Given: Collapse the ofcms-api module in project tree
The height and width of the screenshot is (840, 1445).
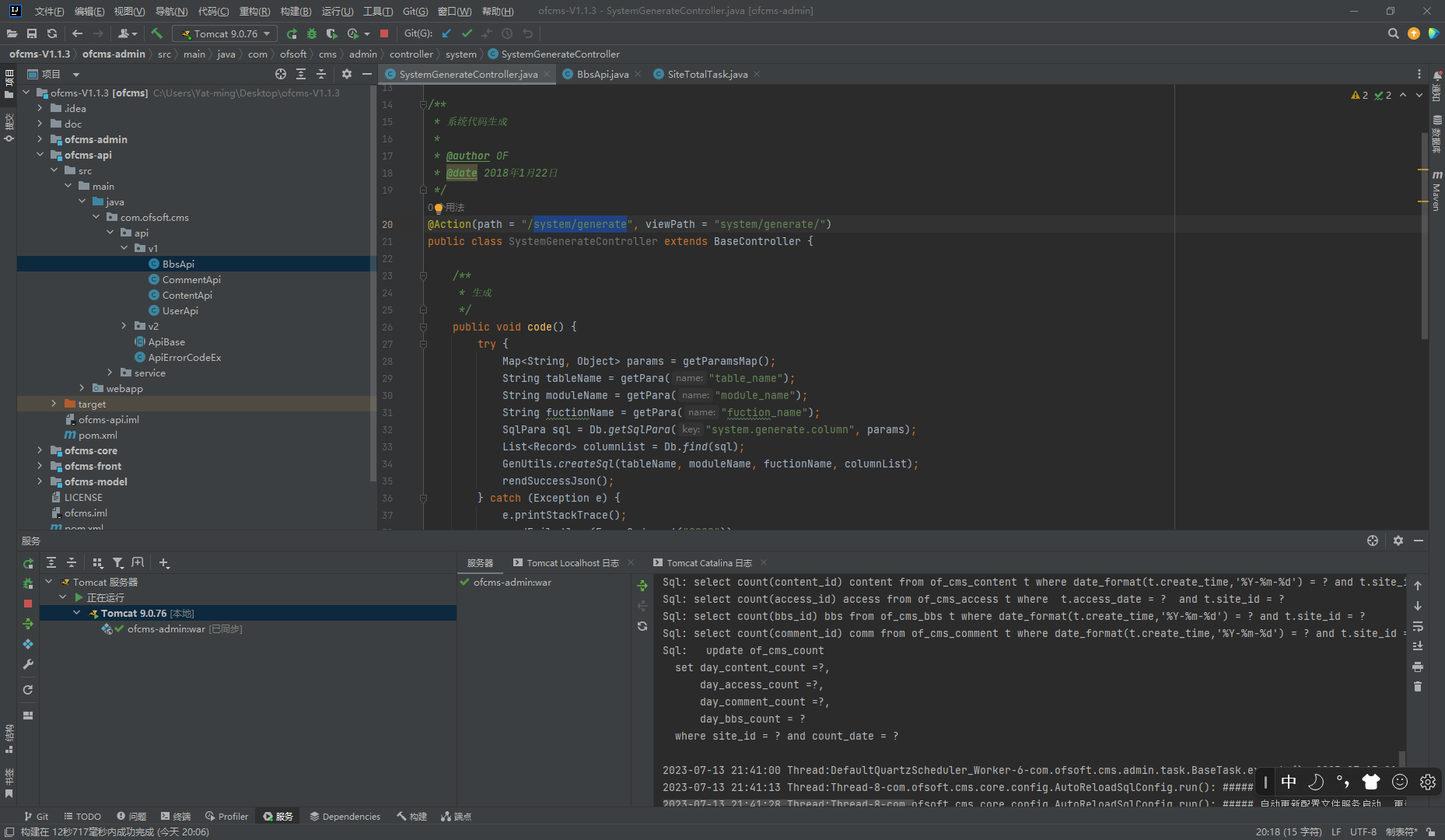Looking at the screenshot, I should coord(40,155).
